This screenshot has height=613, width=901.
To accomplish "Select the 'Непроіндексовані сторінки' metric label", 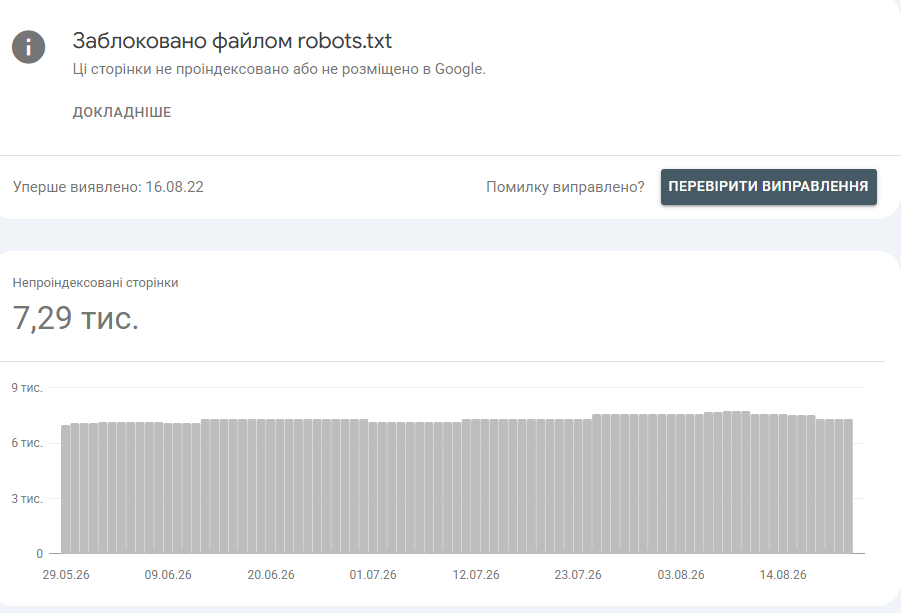I will click(x=95, y=283).
